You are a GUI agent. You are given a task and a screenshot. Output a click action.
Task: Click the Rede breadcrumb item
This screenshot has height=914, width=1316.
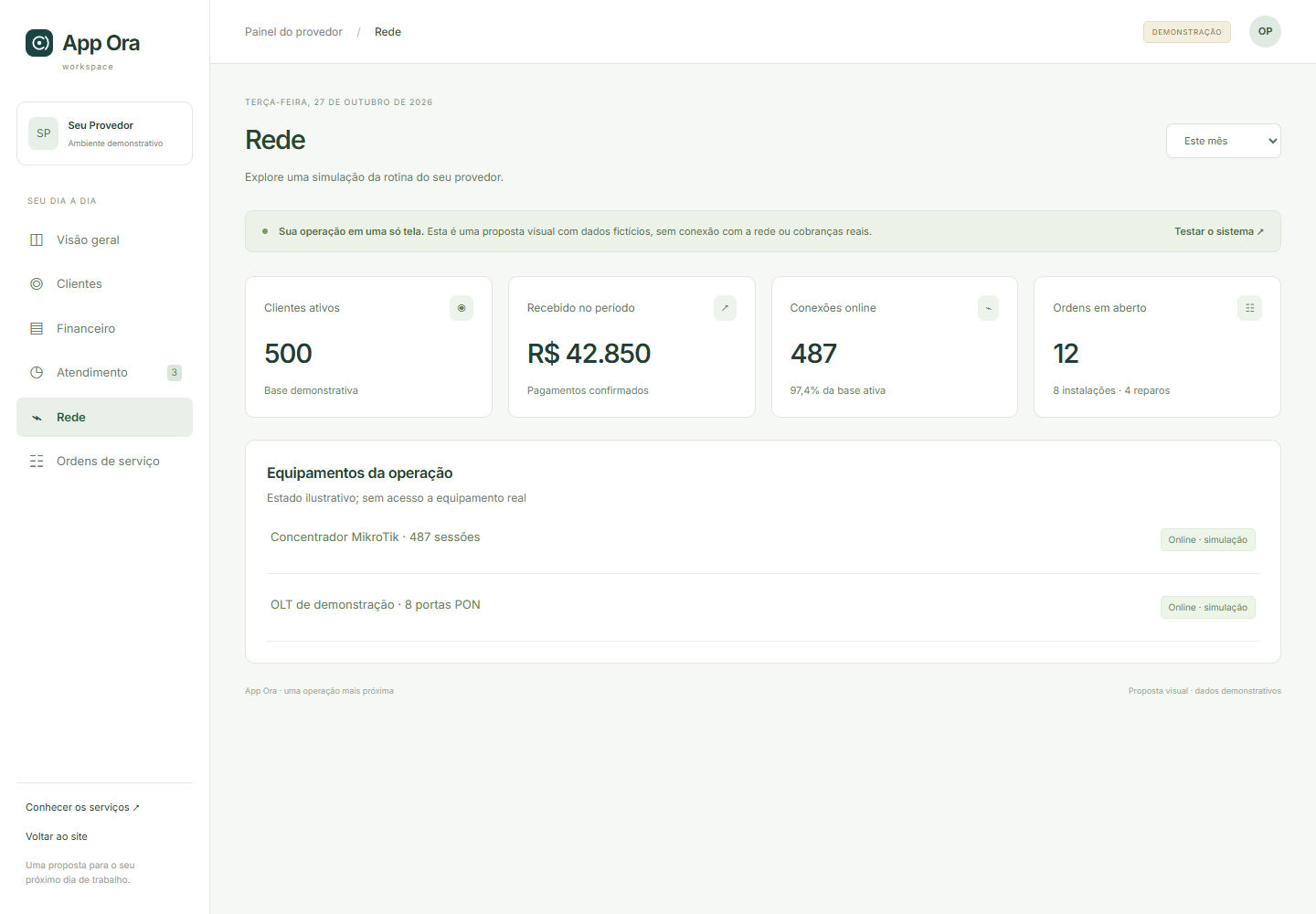[x=387, y=32]
